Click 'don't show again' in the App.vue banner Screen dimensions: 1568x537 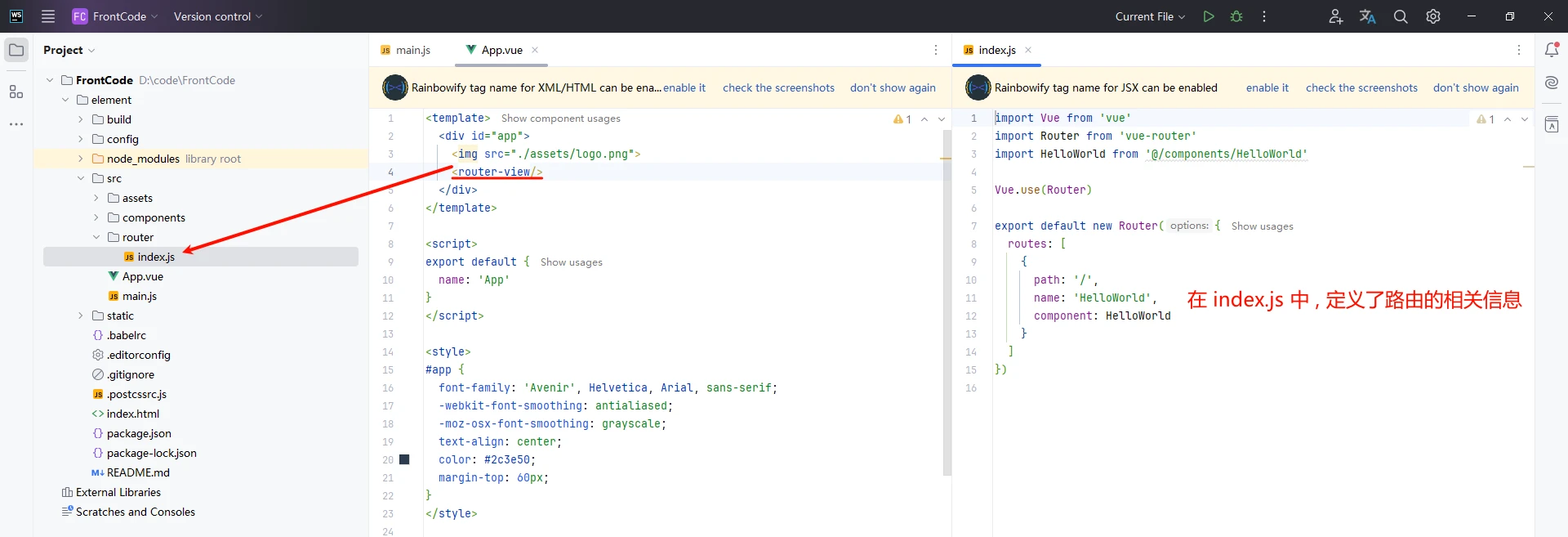(893, 87)
